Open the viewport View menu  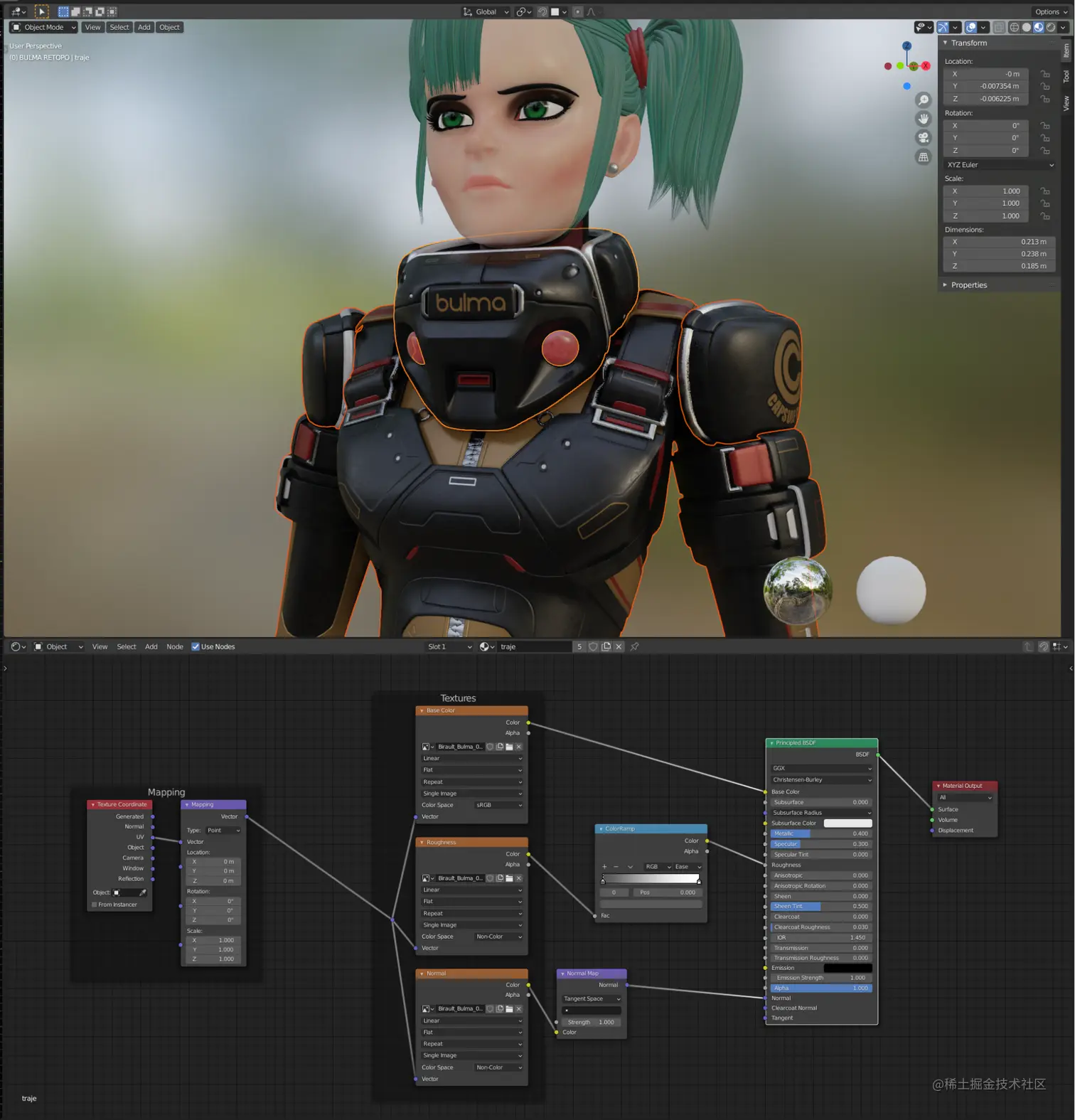click(92, 27)
